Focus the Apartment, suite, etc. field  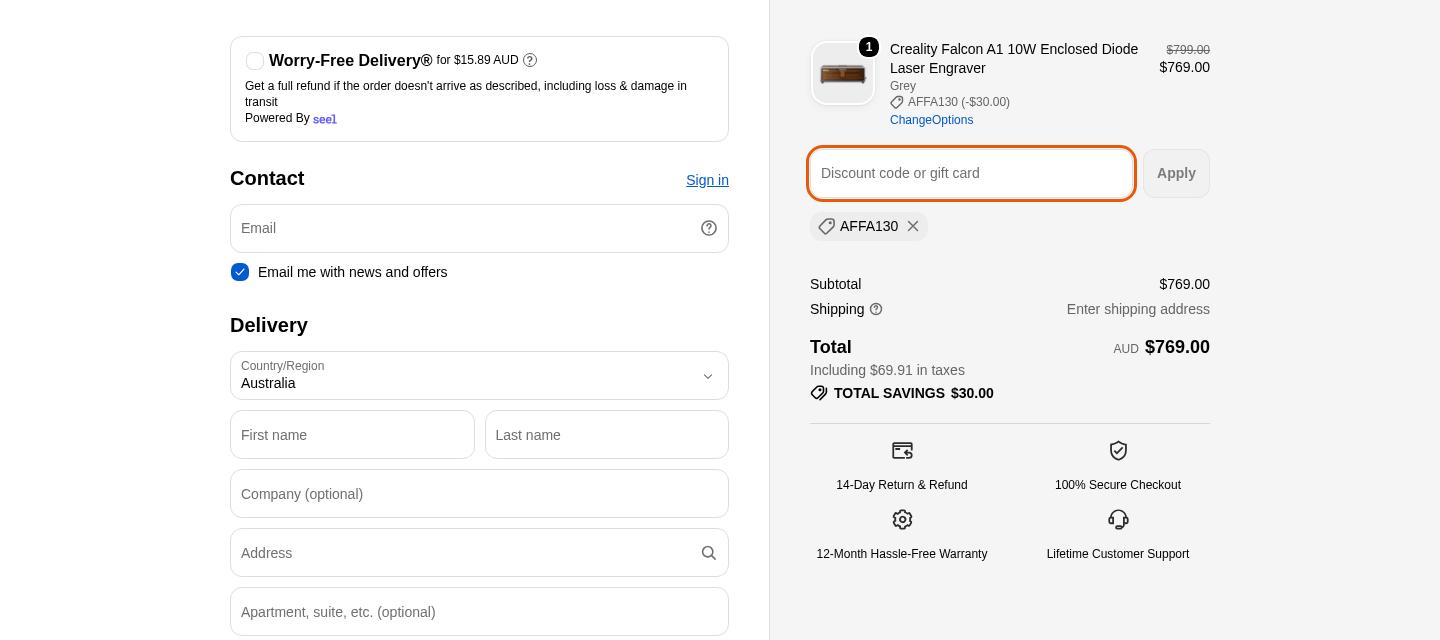[479, 612]
